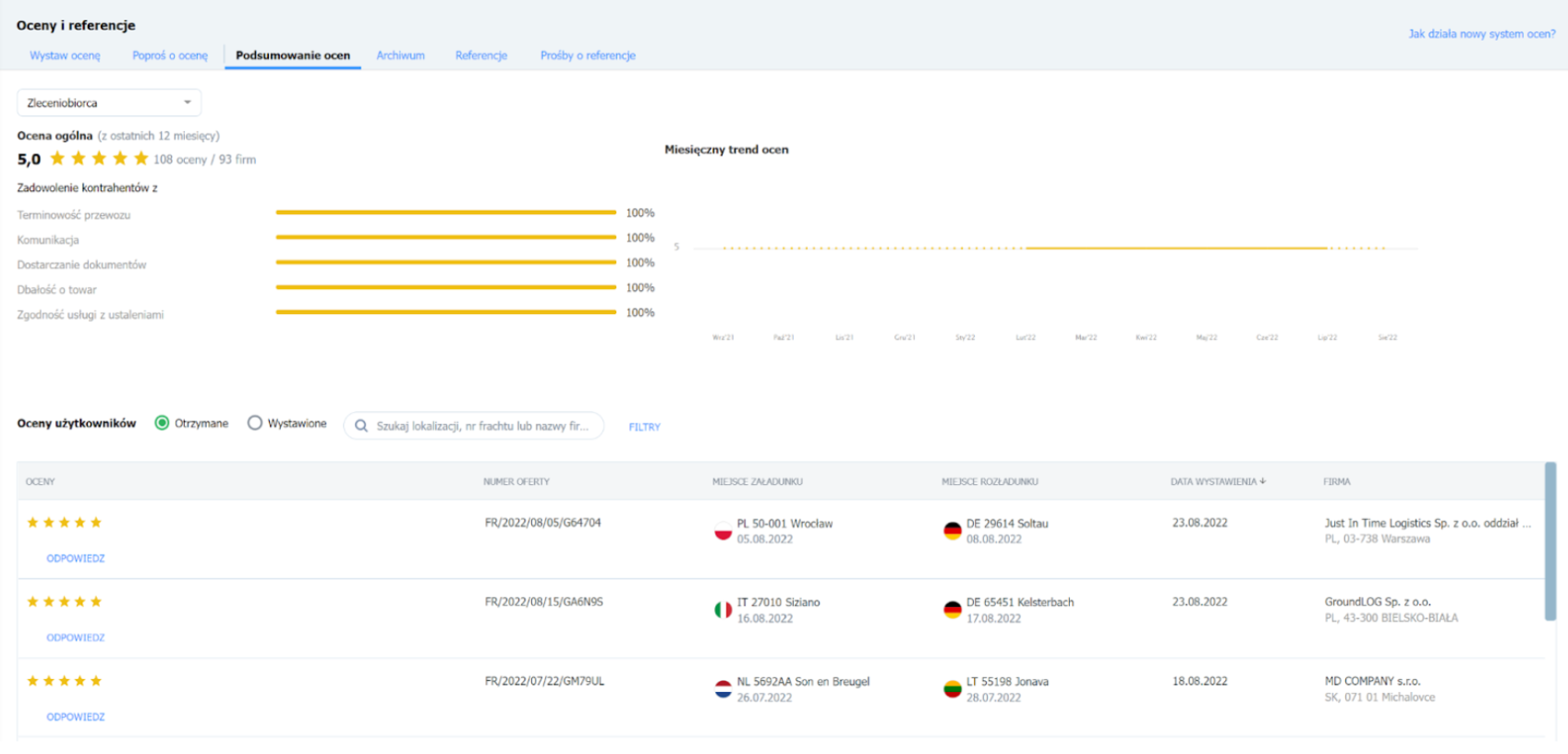
Task: Click the Polish flag for Wrocław
Action: coord(723,531)
